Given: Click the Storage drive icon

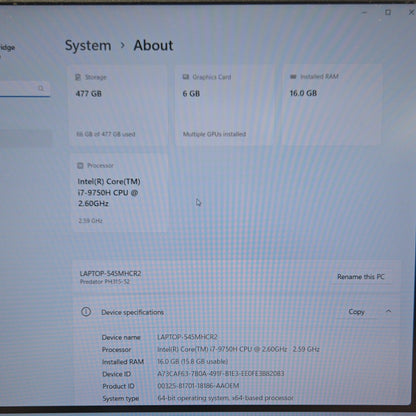Looking at the screenshot, I should click(78, 77).
